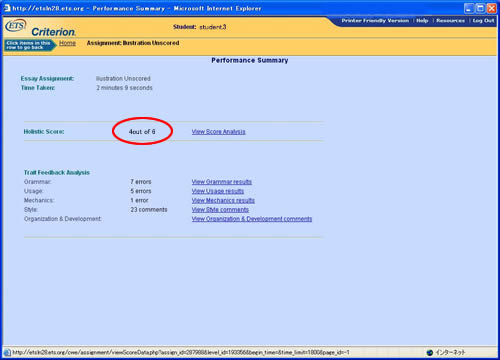Click the Criterion logo
Viewport: 500px width, 360px height.
pyautogui.click(x=53, y=32)
